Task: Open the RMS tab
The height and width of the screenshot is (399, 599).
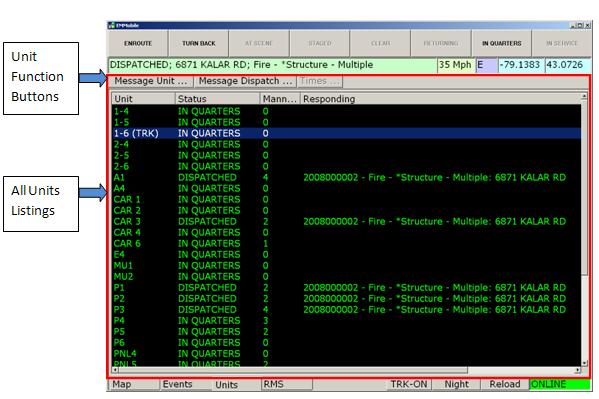Action: click(x=287, y=384)
